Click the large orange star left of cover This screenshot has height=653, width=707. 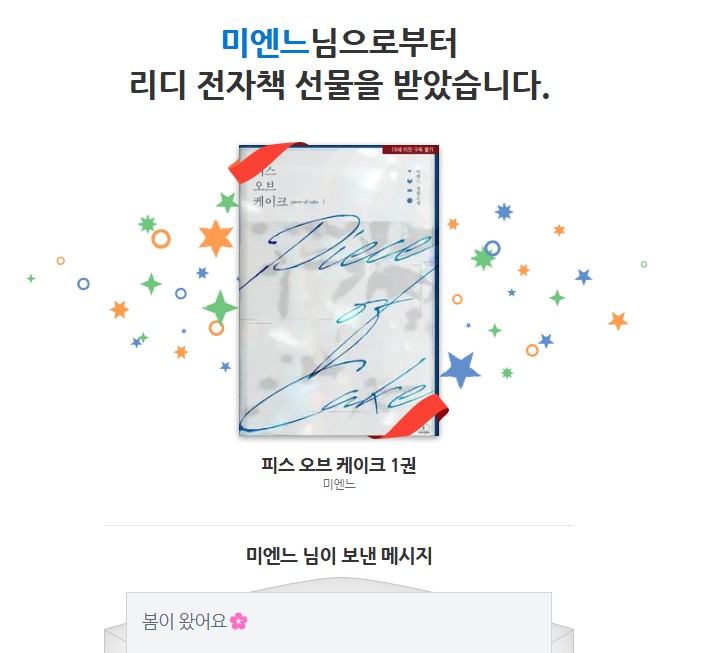click(x=216, y=238)
